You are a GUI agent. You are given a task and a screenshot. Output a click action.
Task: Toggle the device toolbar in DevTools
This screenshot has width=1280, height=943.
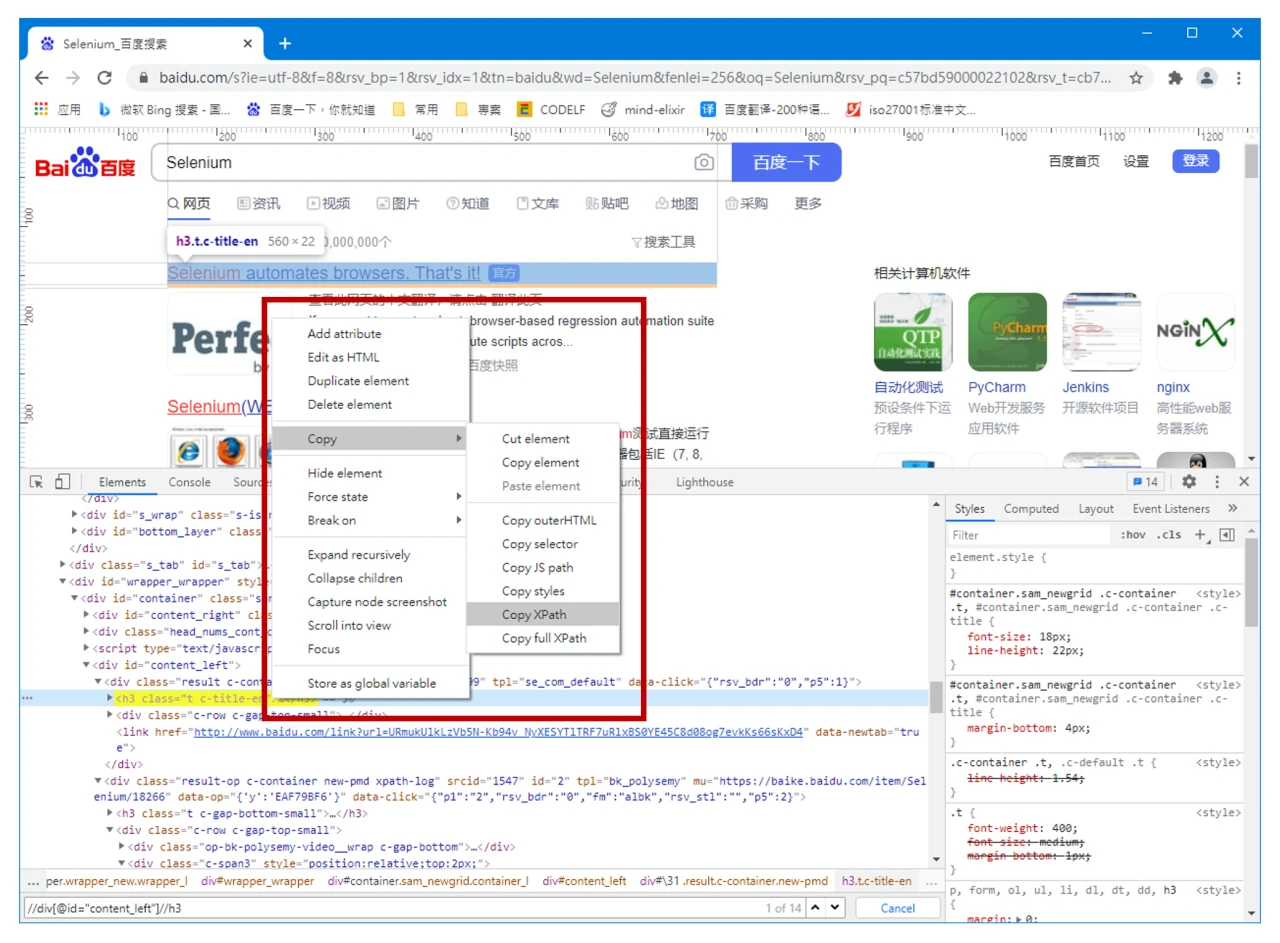click(x=63, y=482)
